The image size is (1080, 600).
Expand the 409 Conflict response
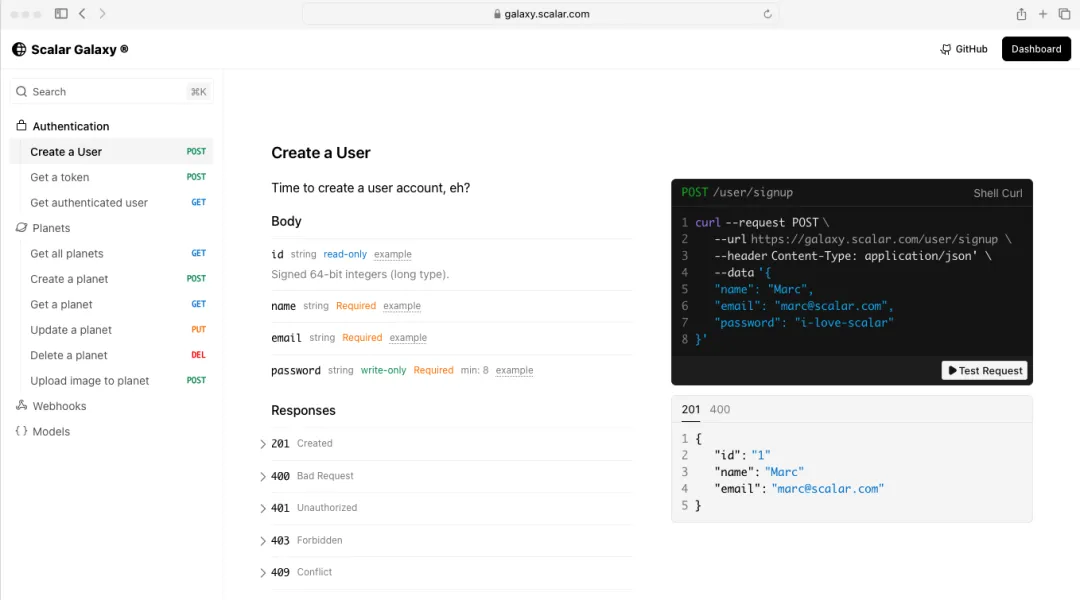click(x=263, y=573)
